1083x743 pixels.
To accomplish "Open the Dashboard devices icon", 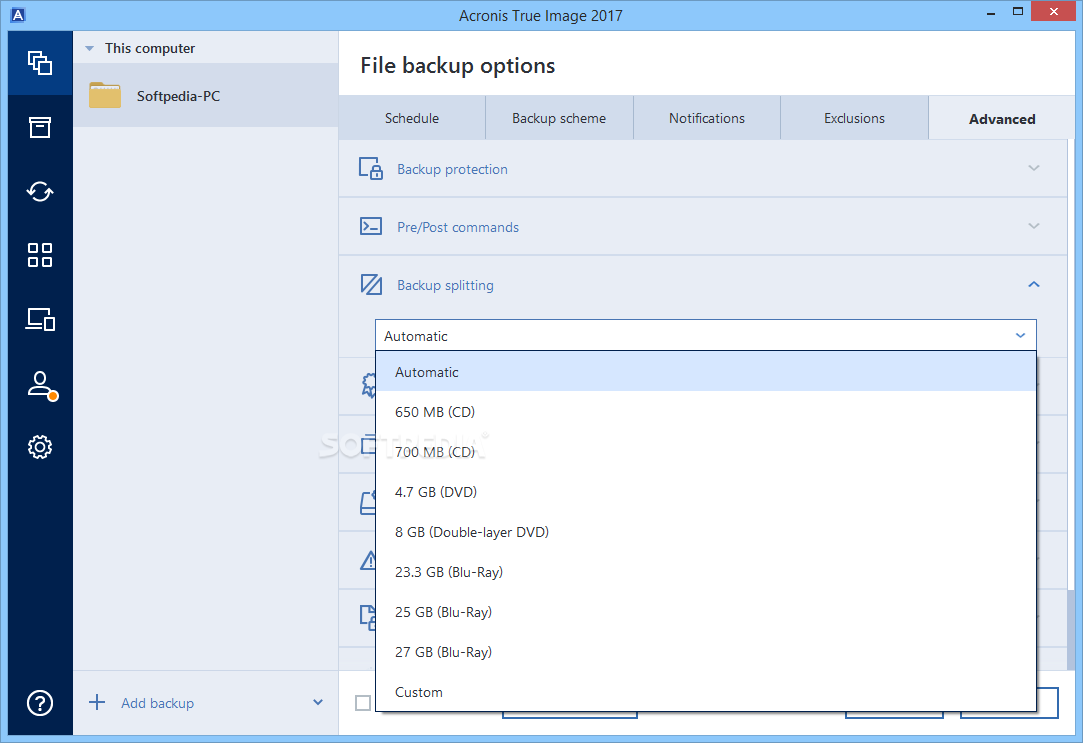I will tap(40, 319).
